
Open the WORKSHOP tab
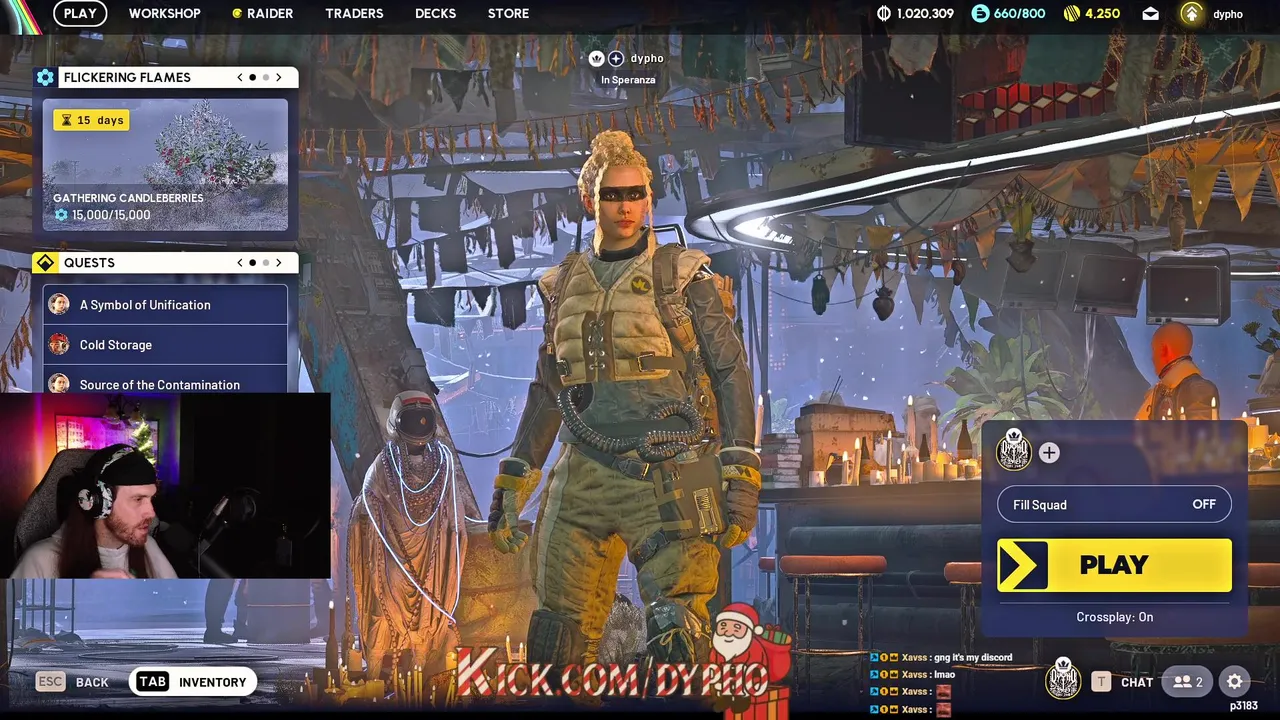(165, 13)
